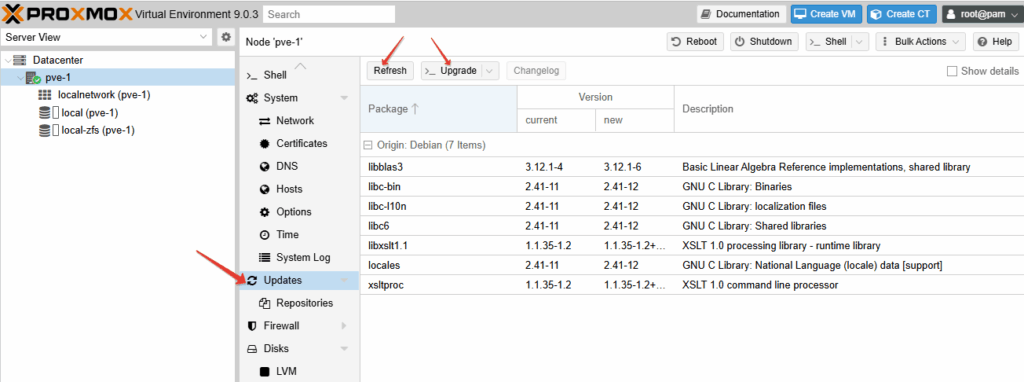Image resolution: width=1024 pixels, height=382 pixels.
Task: Select the locales package row
Action: pyautogui.click(x=692, y=265)
